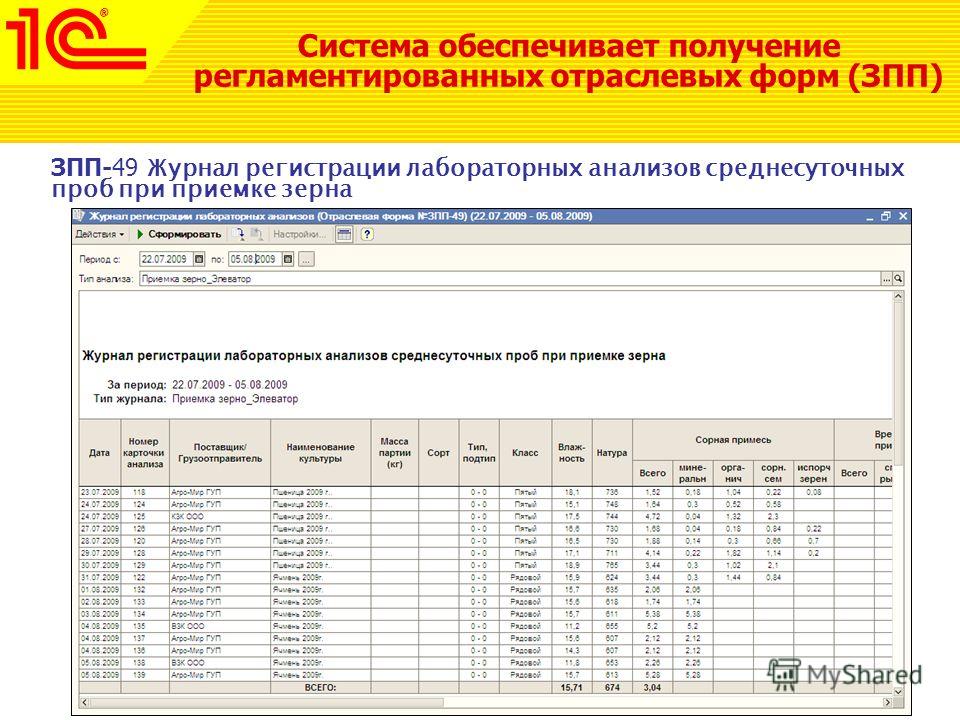Viewport: 960px width, 720px height.
Task: Click the ВСЕГО: totals label
Action: (320, 688)
